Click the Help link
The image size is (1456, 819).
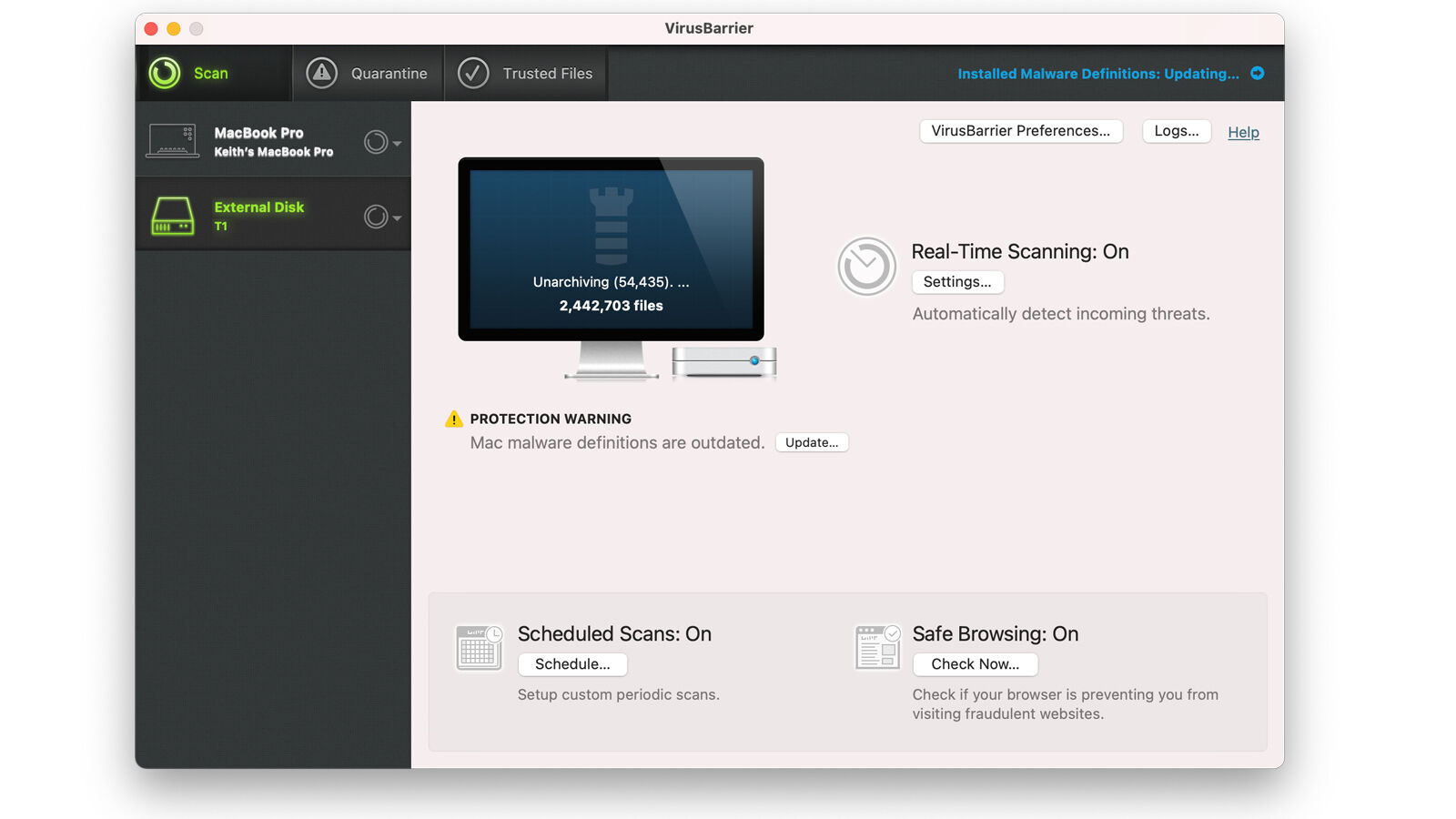point(1243,132)
